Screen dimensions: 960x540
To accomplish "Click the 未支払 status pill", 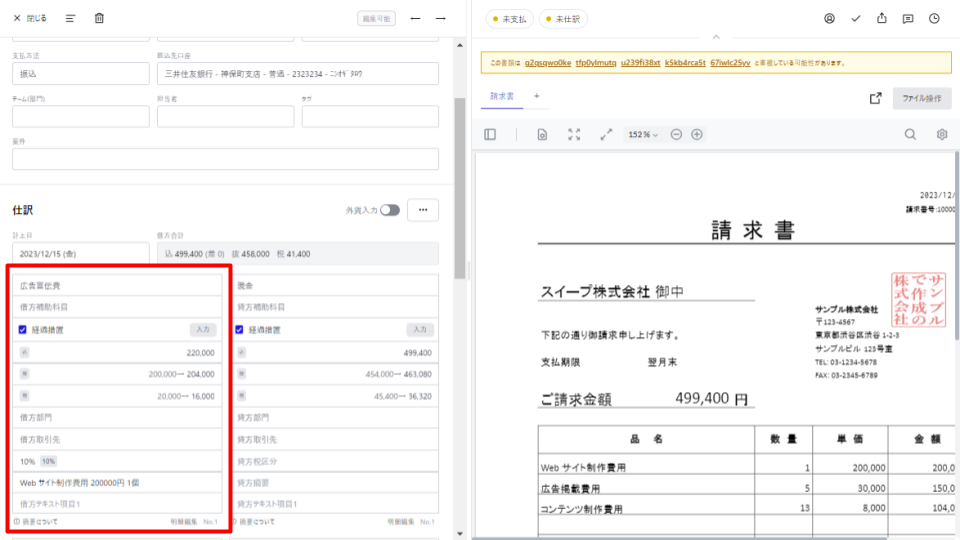I will click(x=509, y=19).
